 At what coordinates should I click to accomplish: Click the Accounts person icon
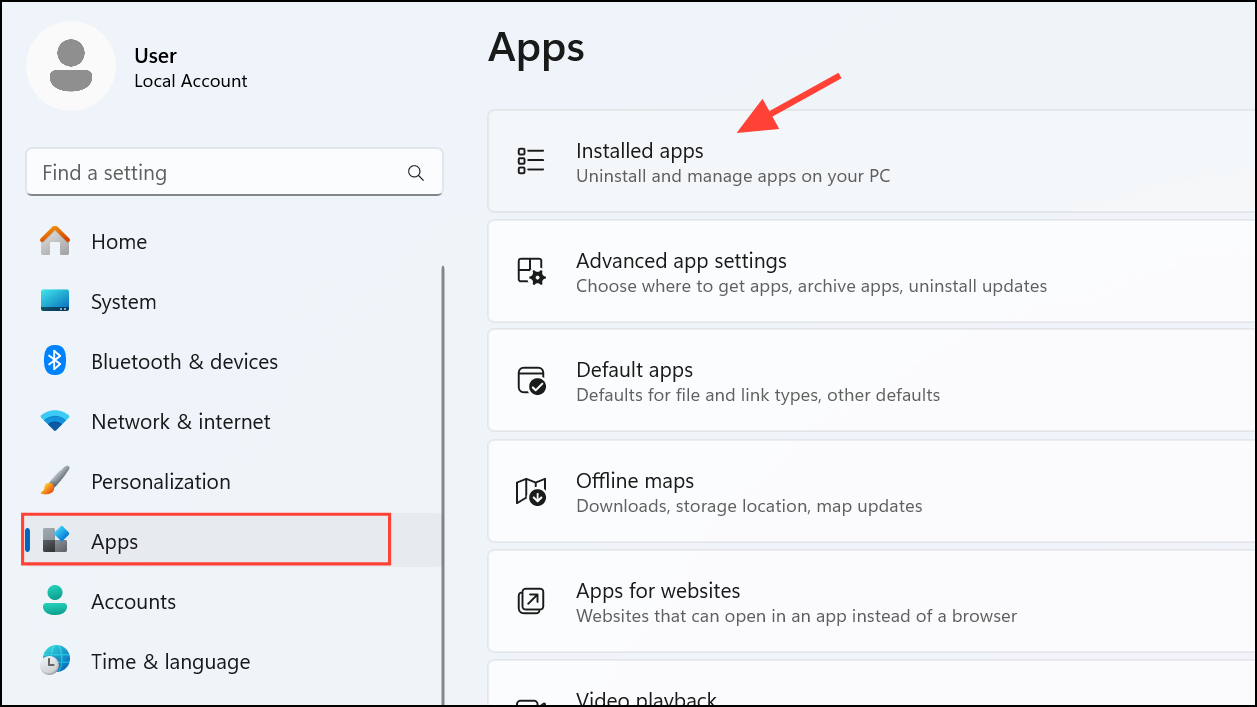click(x=55, y=601)
